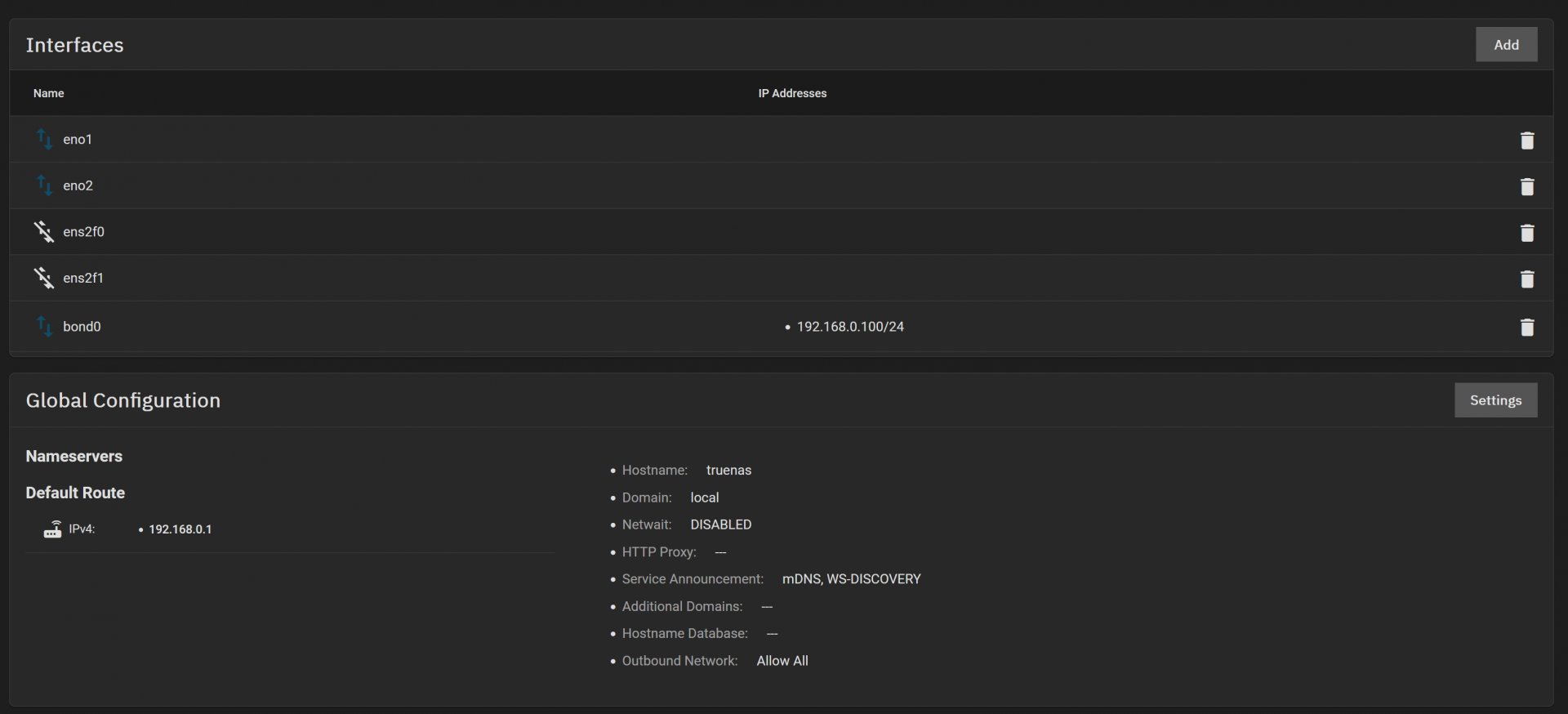Click the ens2f0 disconnected link icon
The height and width of the screenshot is (714, 1568).
coord(44,232)
